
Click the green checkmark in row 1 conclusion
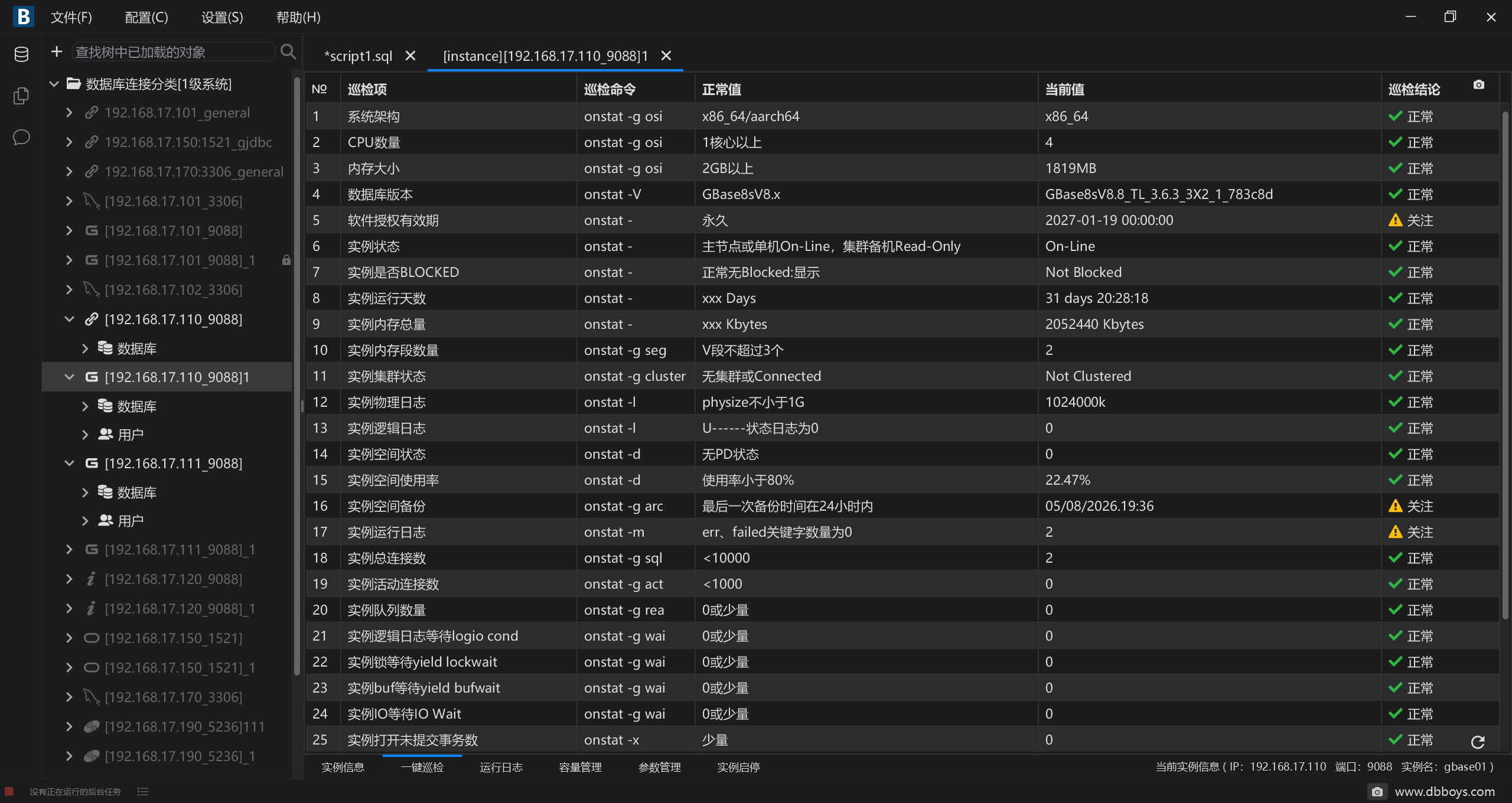[1396, 116]
